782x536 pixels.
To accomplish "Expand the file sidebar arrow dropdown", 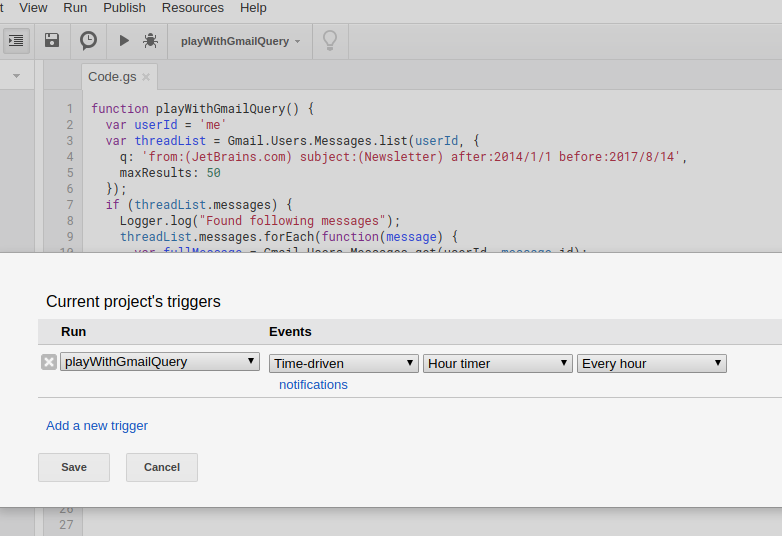I will [16, 76].
